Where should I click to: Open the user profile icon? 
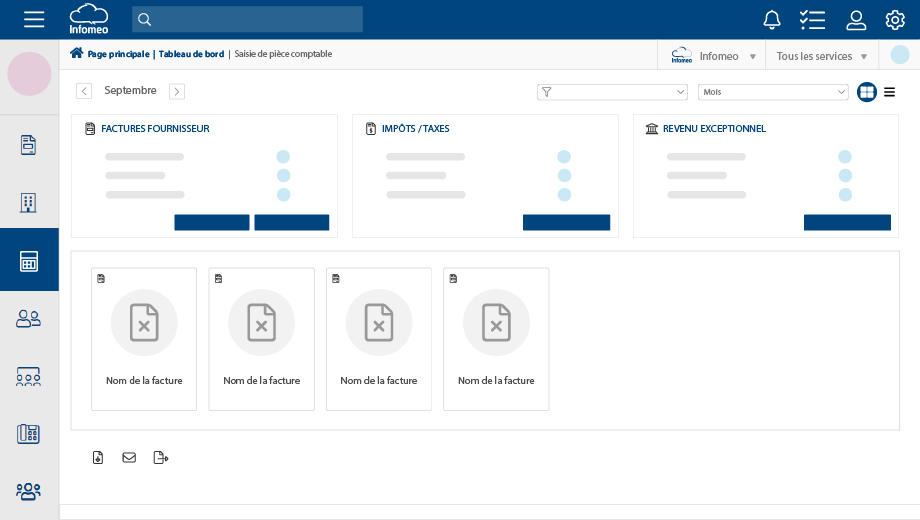click(856, 19)
